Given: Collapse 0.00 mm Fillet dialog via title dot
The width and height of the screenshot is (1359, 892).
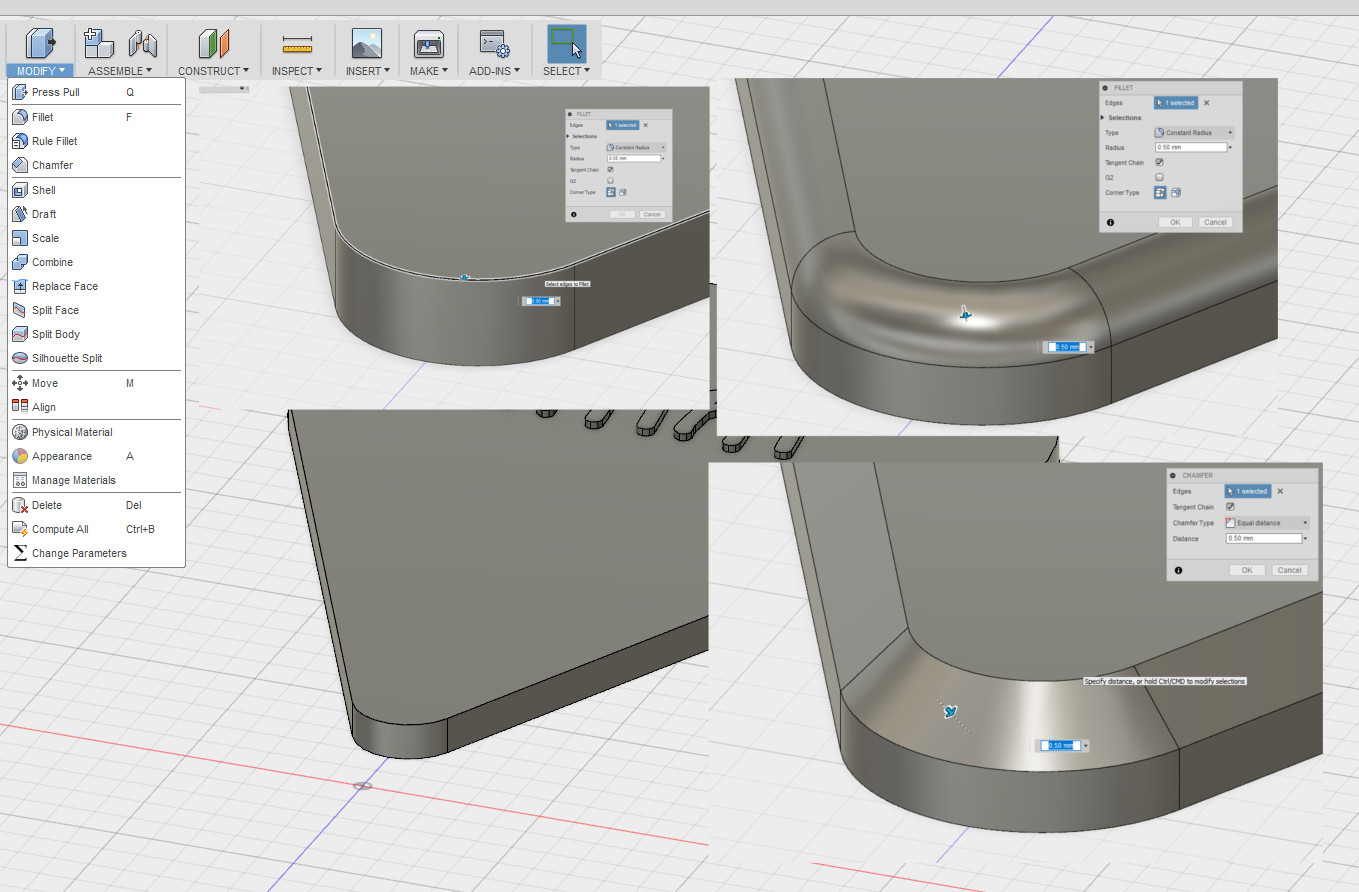Looking at the screenshot, I should 570,114.
